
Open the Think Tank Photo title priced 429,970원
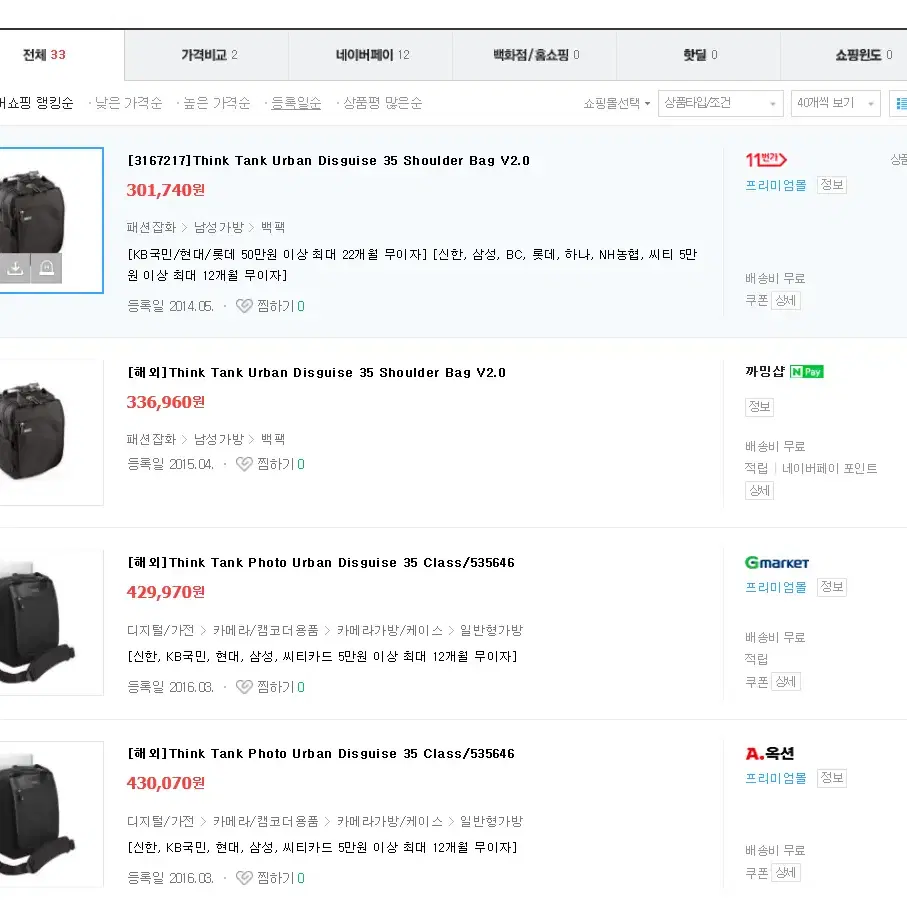(321, 562)
